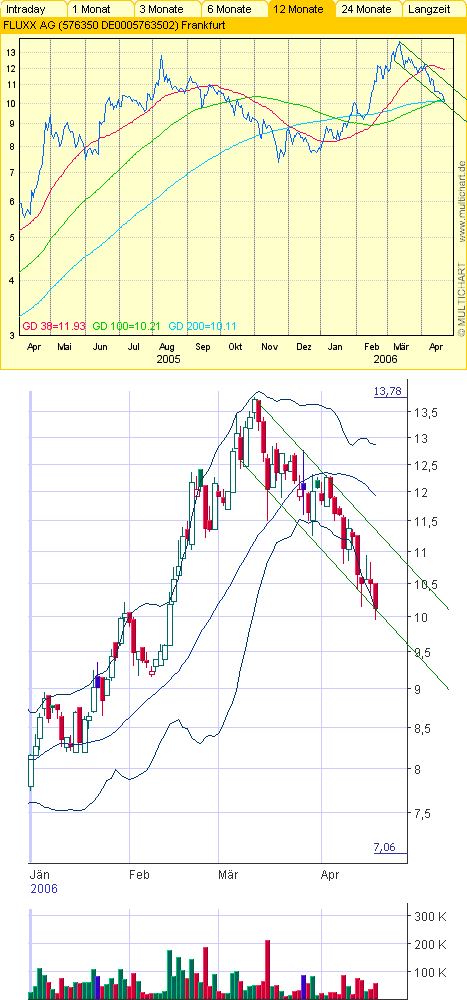
Task: Switch to the Intraday tab
Action: tap(33, 10)
